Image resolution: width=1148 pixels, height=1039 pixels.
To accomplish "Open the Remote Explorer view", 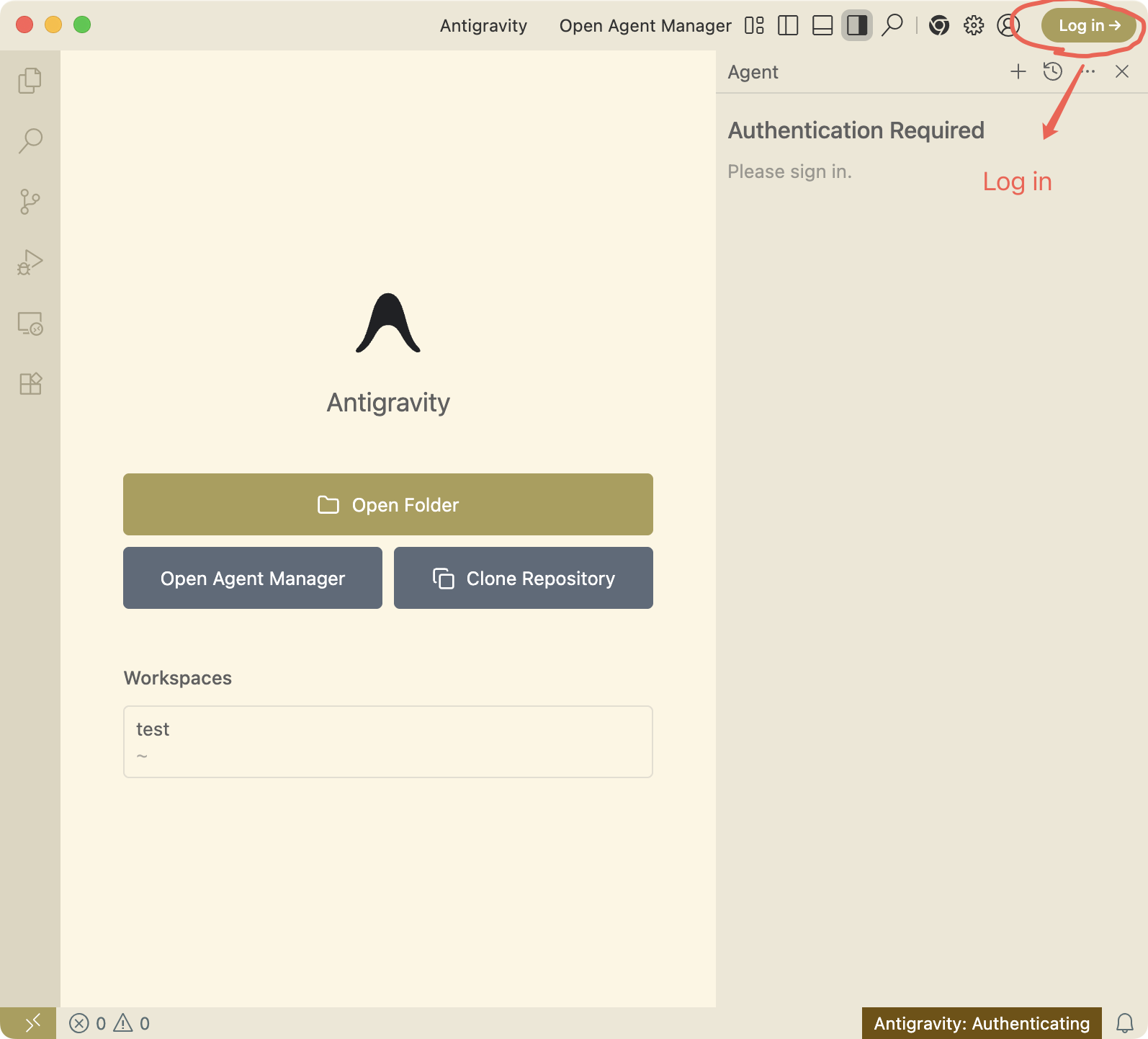I will click(30, 324).
